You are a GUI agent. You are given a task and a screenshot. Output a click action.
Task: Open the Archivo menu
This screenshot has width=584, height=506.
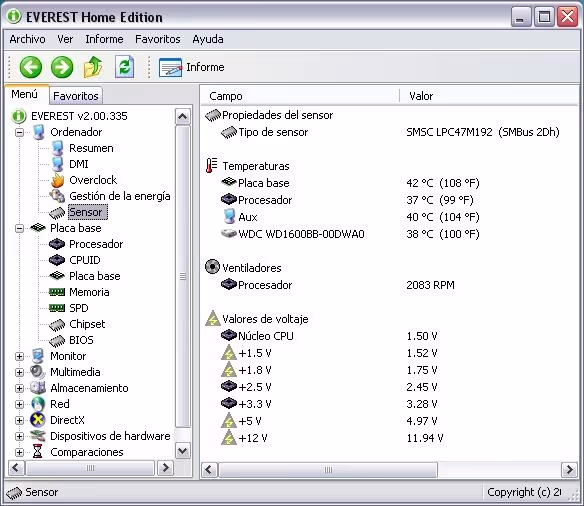click(x=28, y=39)
